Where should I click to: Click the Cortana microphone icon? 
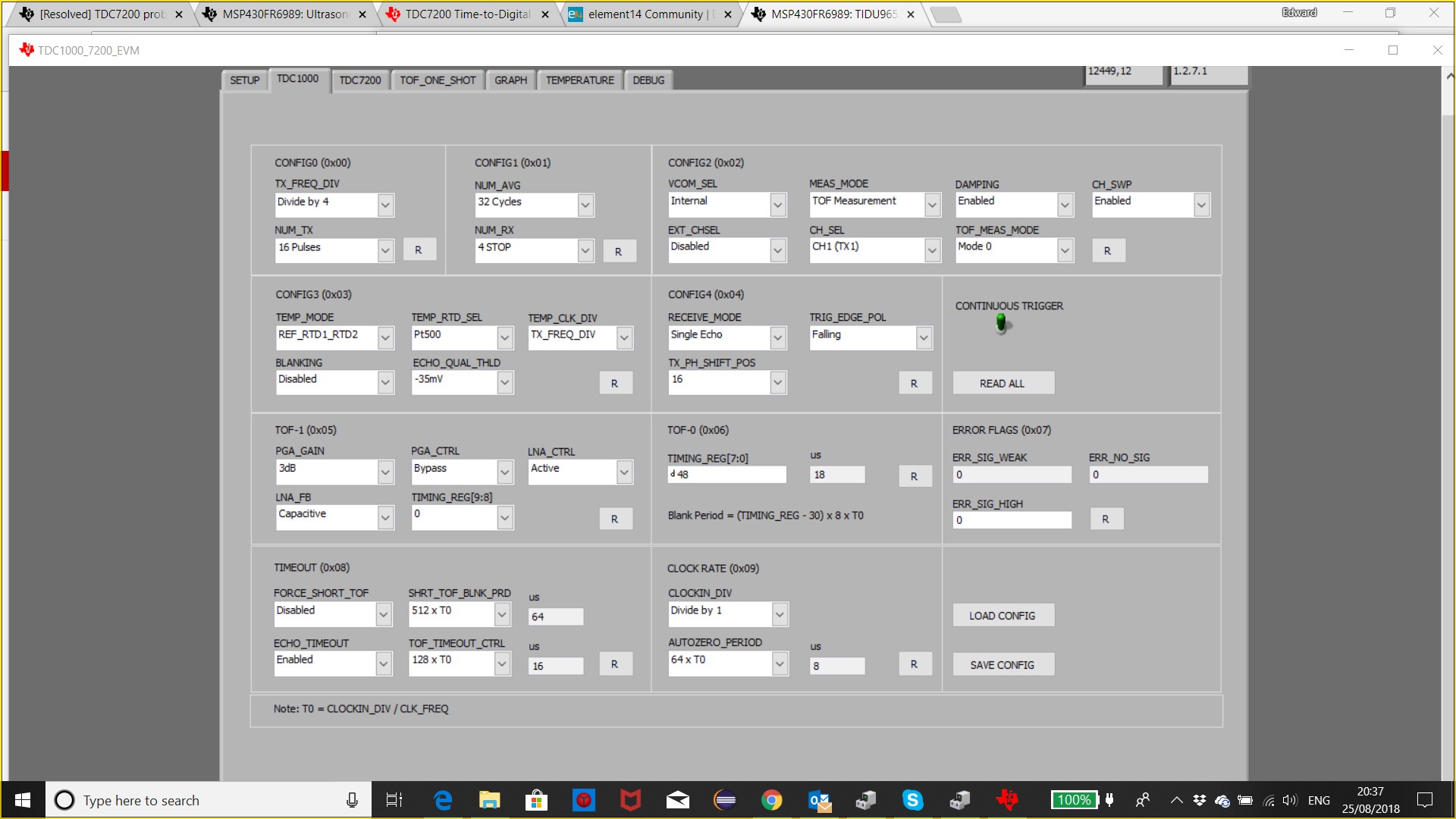pos(352,800)
